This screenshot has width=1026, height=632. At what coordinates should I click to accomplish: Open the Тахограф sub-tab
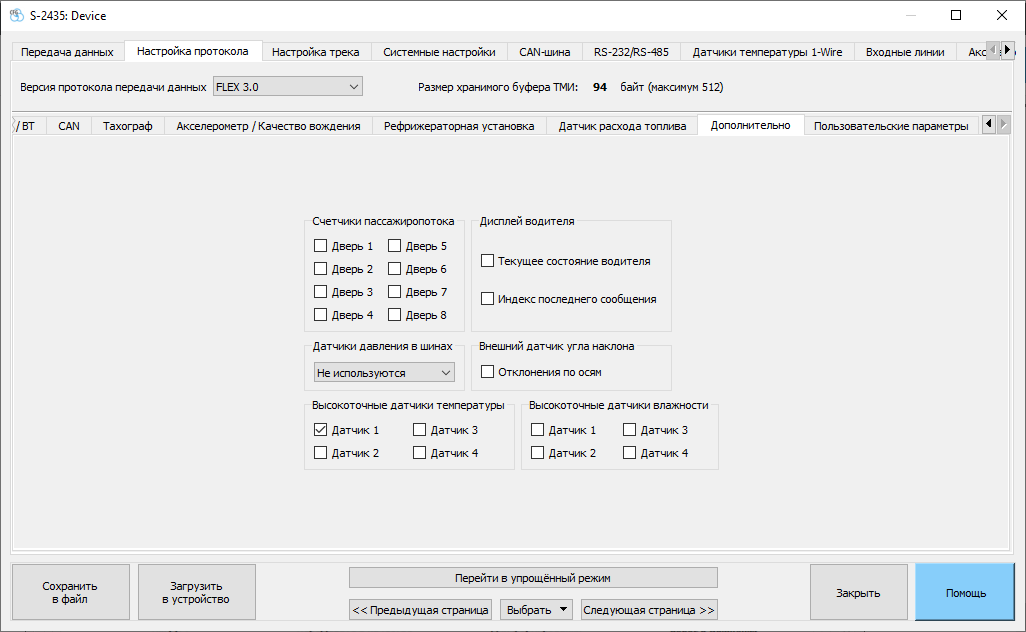(128, 126)
